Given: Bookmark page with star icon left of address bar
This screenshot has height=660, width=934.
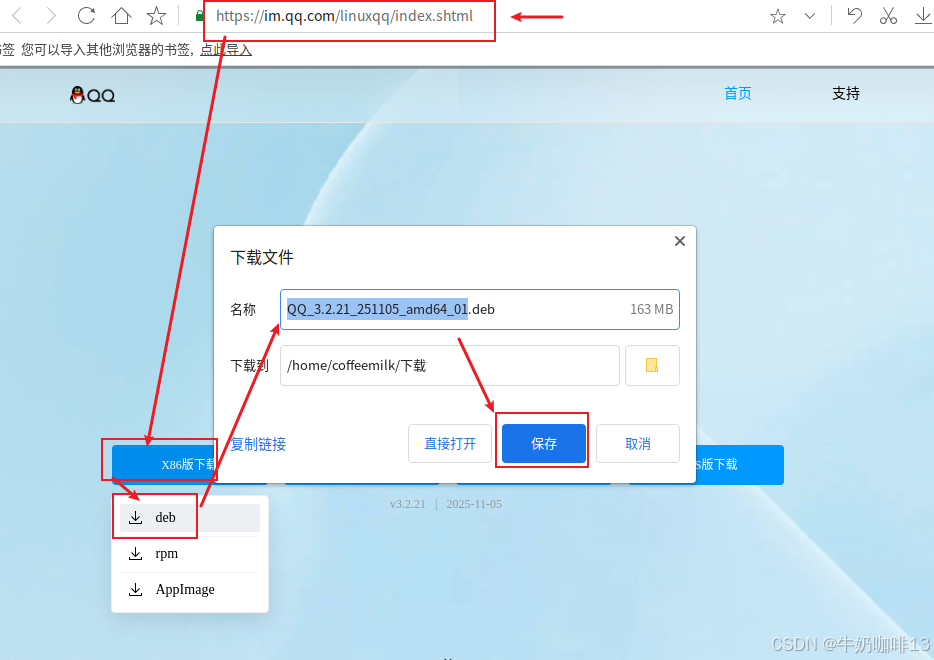Looking at the screenshot, I should [156, 15].
